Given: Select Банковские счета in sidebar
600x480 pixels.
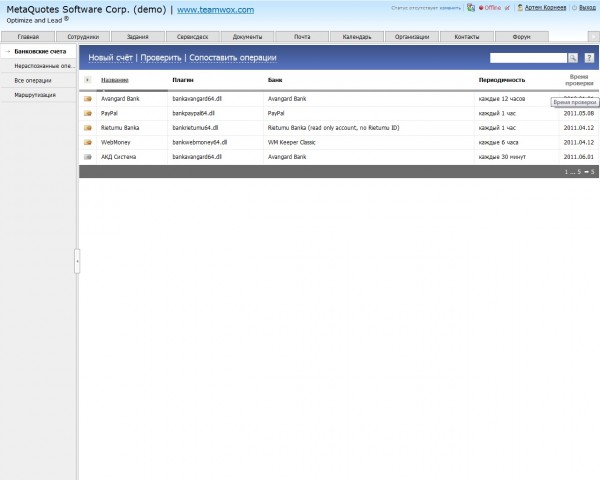Looking at the screenshot, I should pyautogui.click(x=40, y=51).
